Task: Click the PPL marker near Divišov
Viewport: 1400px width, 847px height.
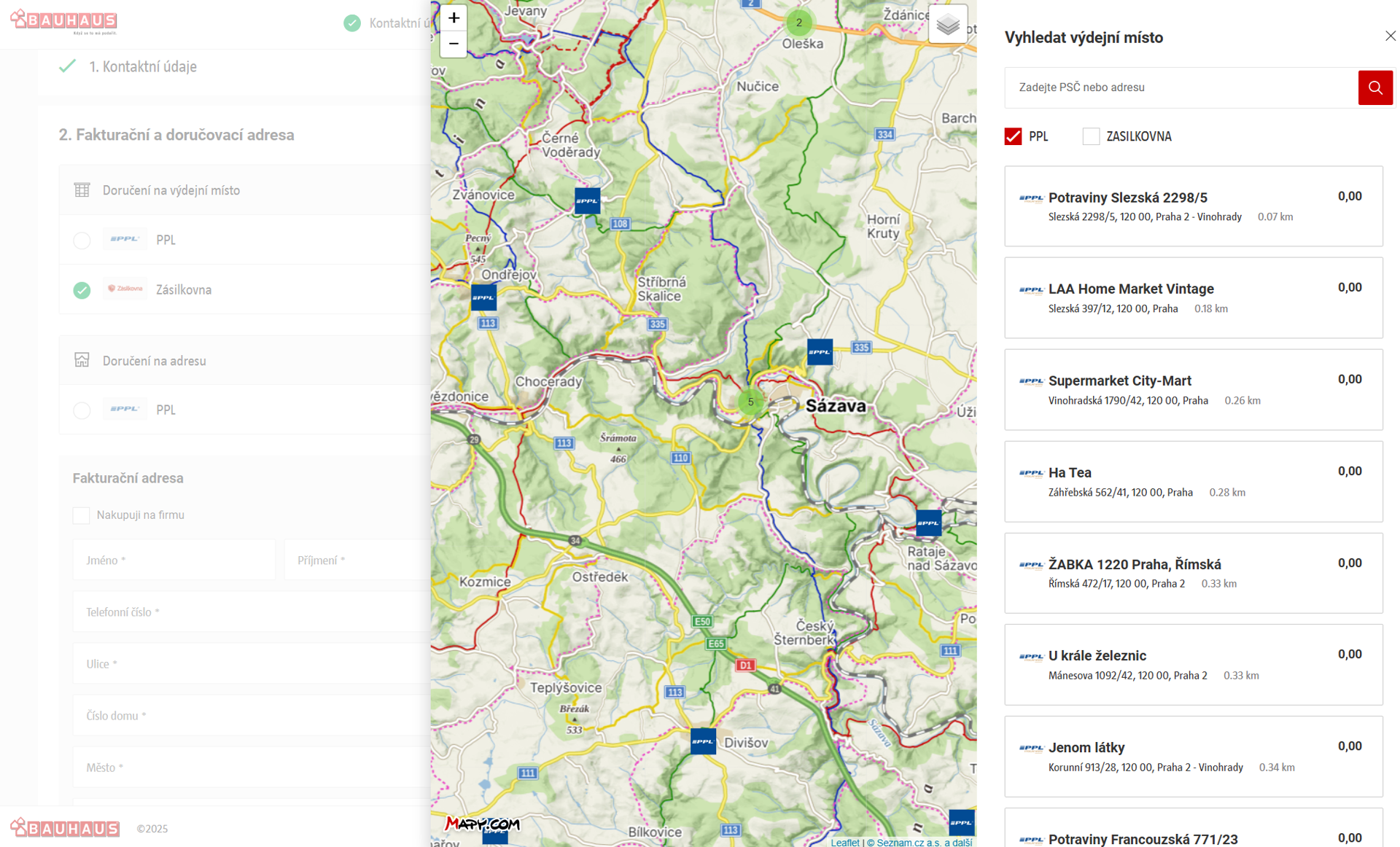Action: (x=703, y=741)
